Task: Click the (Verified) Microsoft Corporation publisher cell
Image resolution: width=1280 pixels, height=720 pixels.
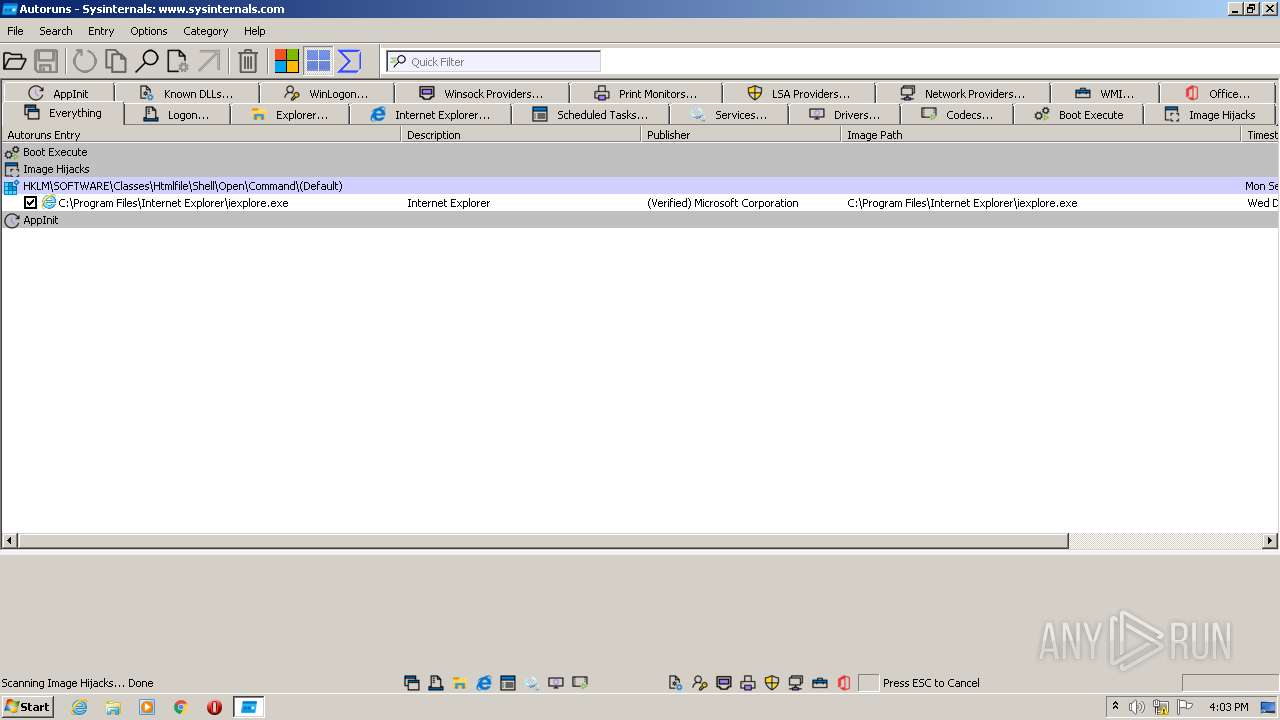Action: [x=723, y=203]
